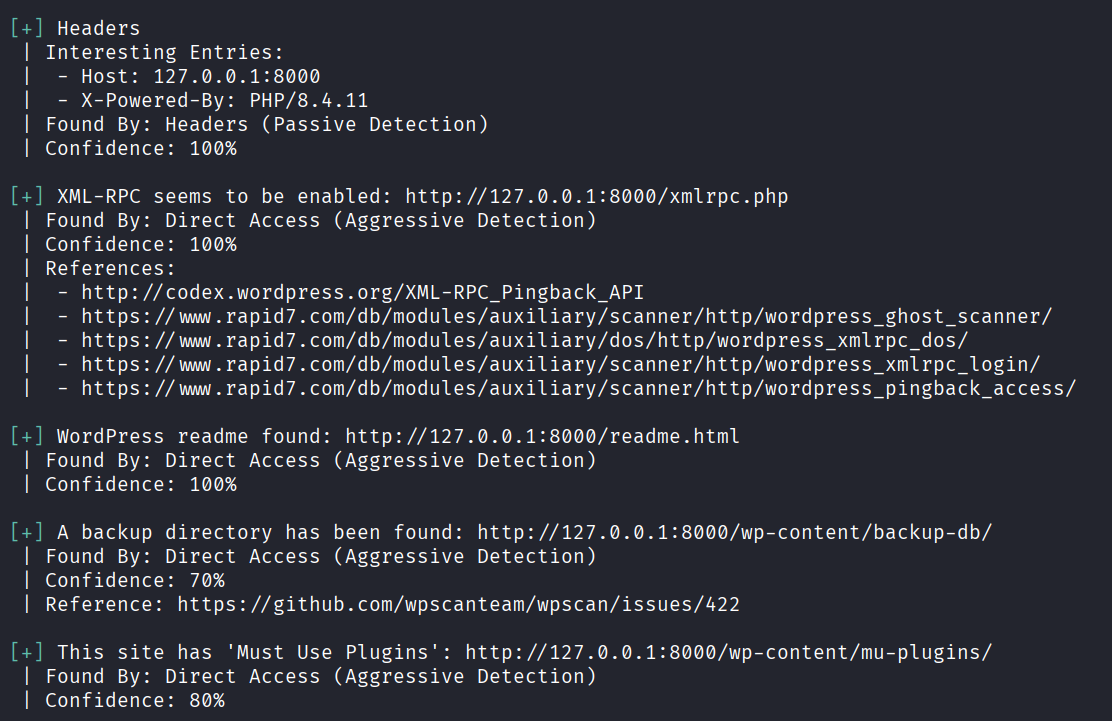
Task: Click the Found By: Headers (Passive Detection) line
Action: pos(267,124)
